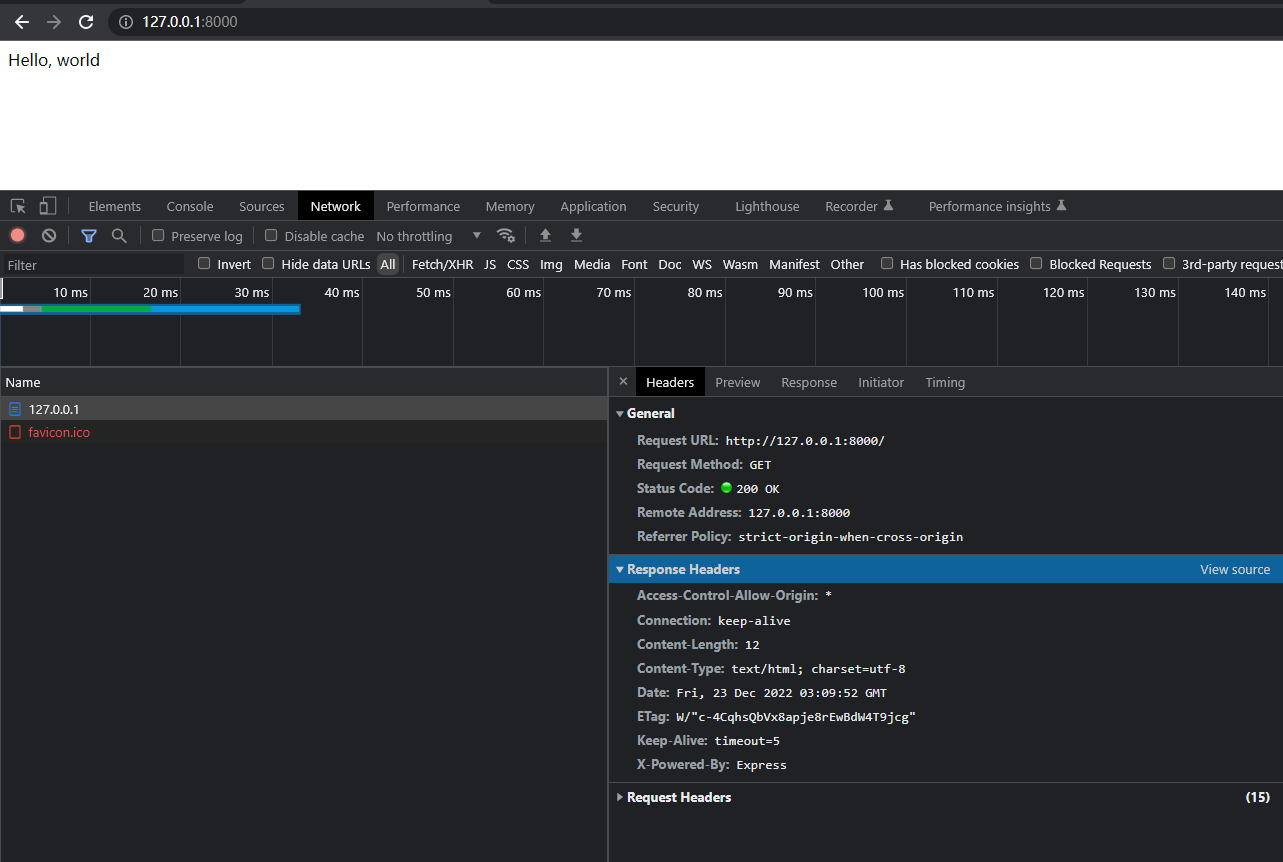The height and width of the screenshot is (862, 1283).
Task: Click the blue request bar in timeline overview
Action: (x=225, y=309)
